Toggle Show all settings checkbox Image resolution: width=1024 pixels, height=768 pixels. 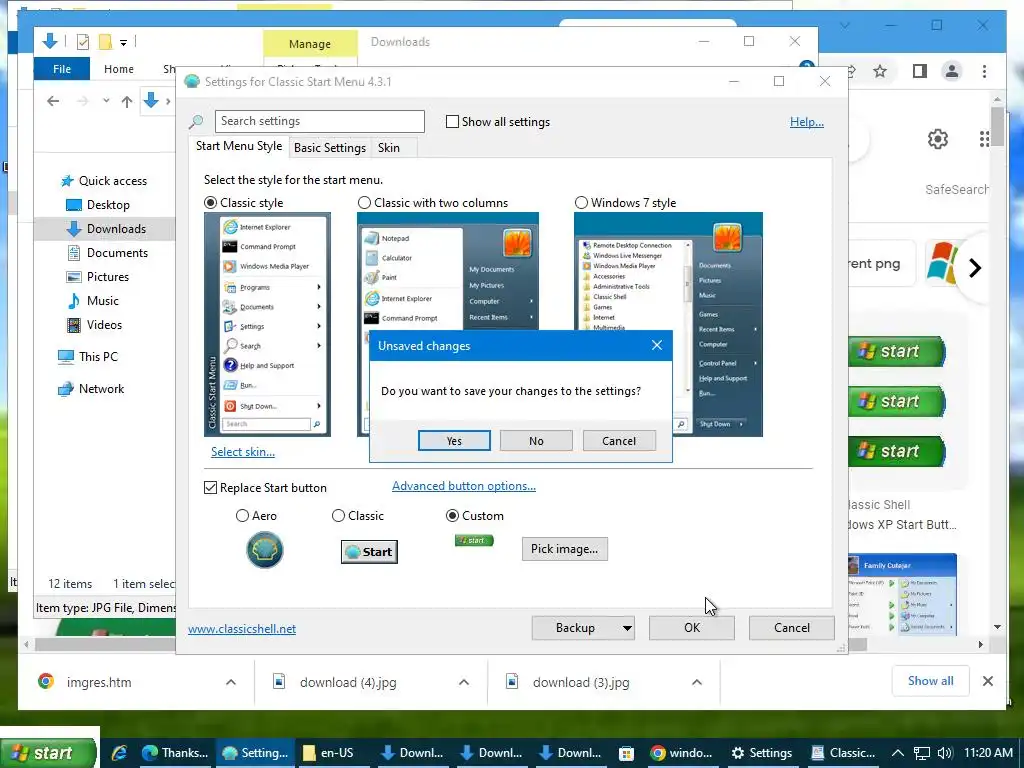click(452, 121)
